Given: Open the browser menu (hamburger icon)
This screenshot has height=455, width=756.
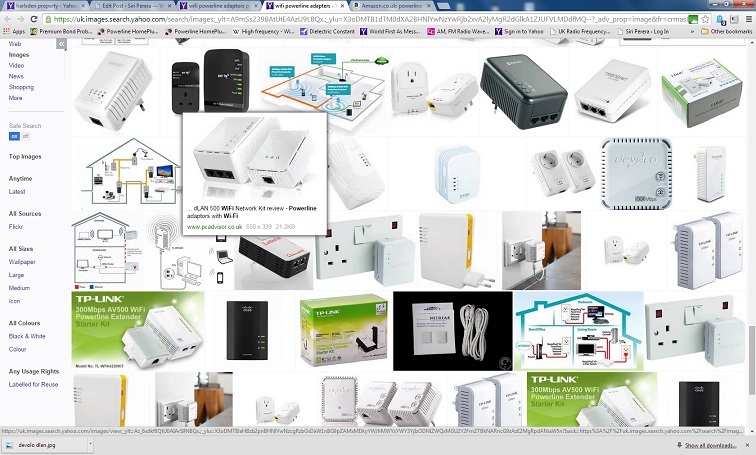Looking at the screenshot, I should pyautogui.click(x=747, y=18).
